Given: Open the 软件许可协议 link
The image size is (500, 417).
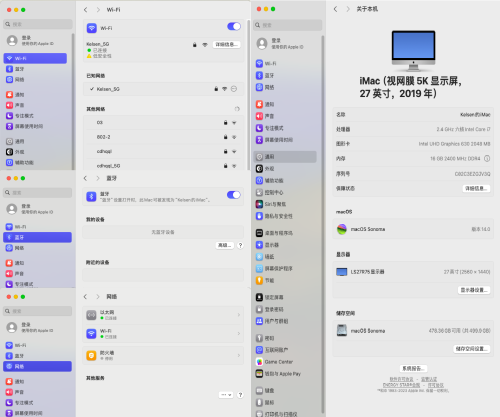Looking at the screenshot, I should tap(401, 379).
